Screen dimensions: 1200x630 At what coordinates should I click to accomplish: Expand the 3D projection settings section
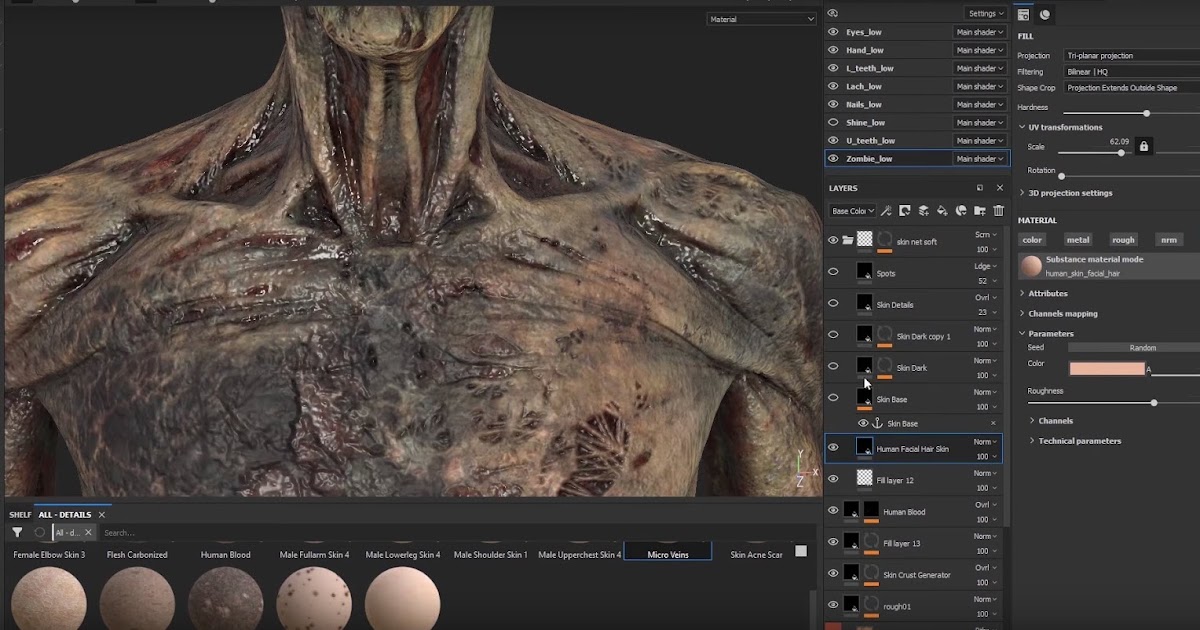pyautogui.click(x=1072, y=192)
